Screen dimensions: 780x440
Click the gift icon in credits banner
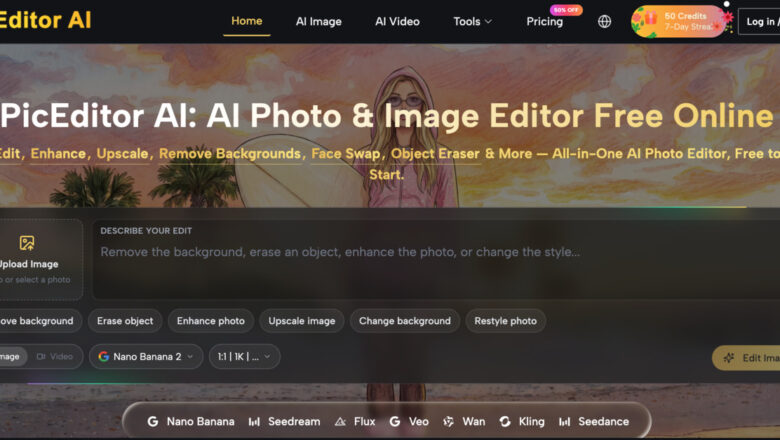(x=651, y=19)
